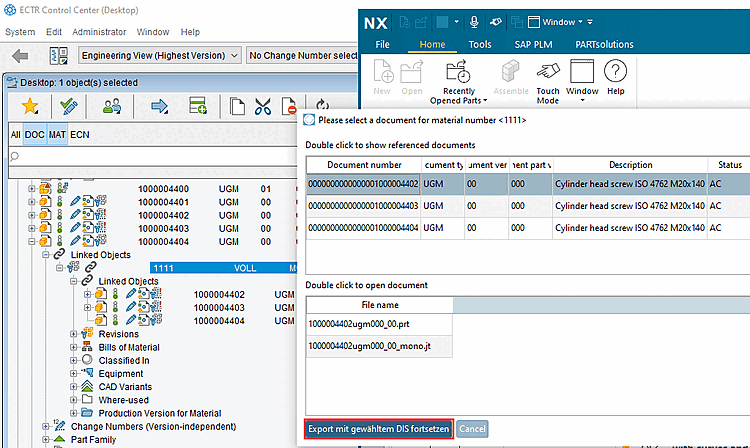Viewport: 750px width, 448px height.
Task: Click Export mit gewähltem DIS fortsetzen button
Action: click(x=378, y=429)
